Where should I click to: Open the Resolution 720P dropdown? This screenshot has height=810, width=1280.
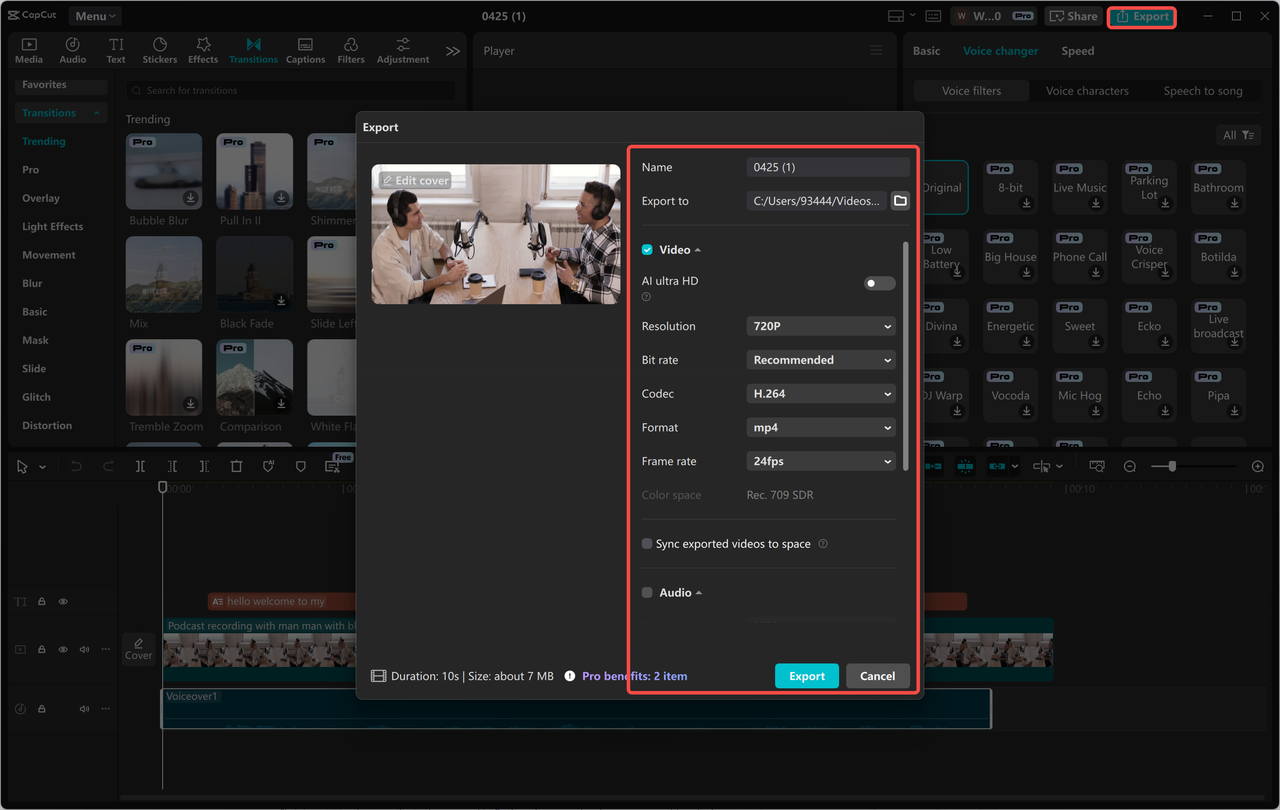click(x=821, y=326)
